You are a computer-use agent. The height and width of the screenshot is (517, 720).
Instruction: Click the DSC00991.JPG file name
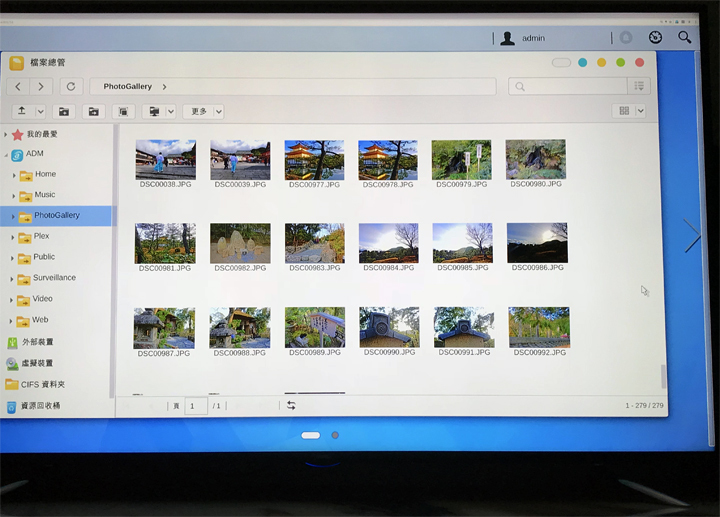(x=464, y=352)
